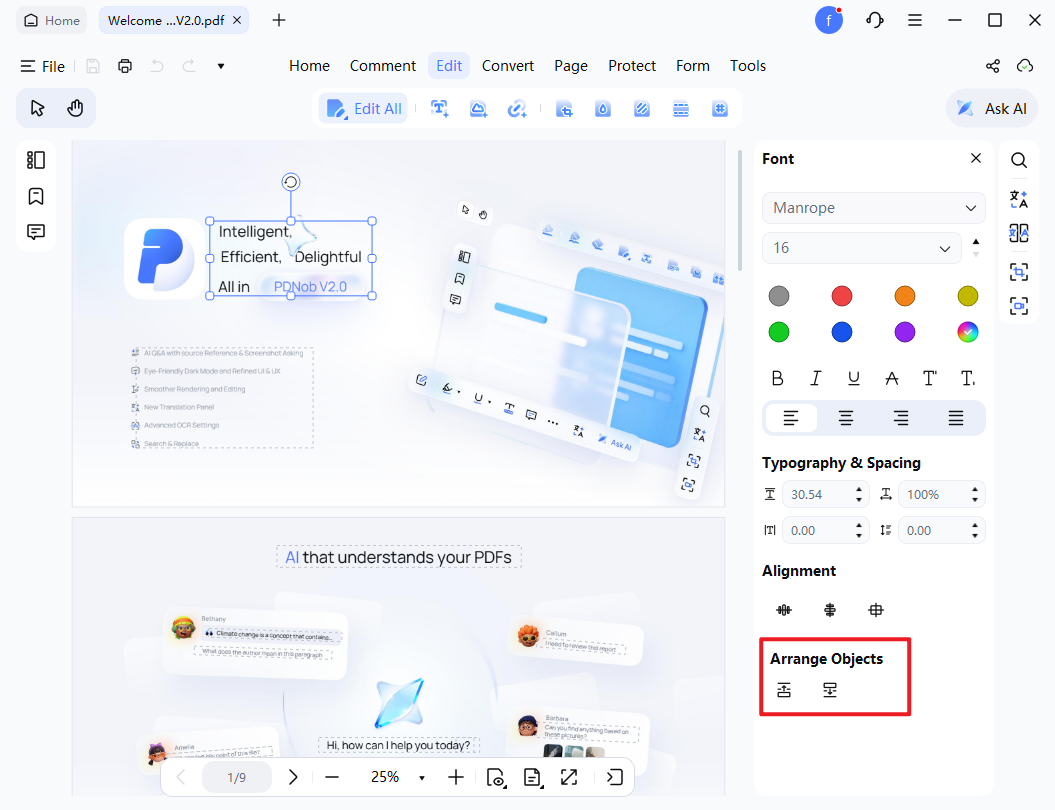Toggle subscript text formatting
The height and width of the screenshot is (810, 1055).
[968, 379]
